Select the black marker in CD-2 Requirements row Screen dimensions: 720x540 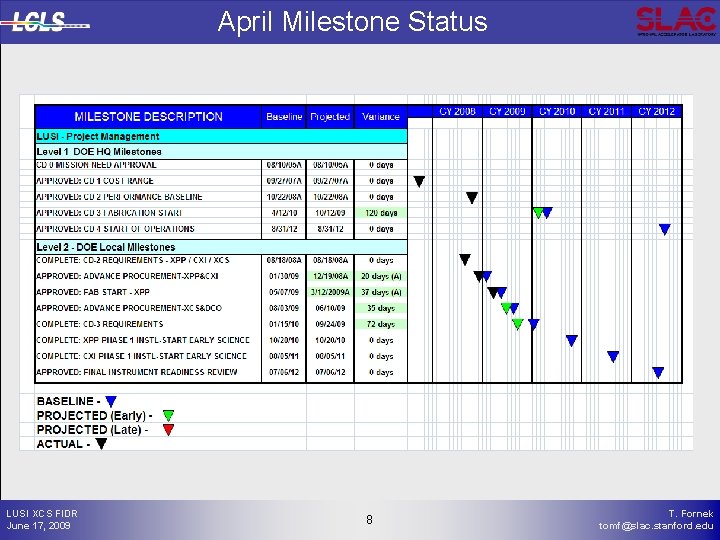point(465,260)
